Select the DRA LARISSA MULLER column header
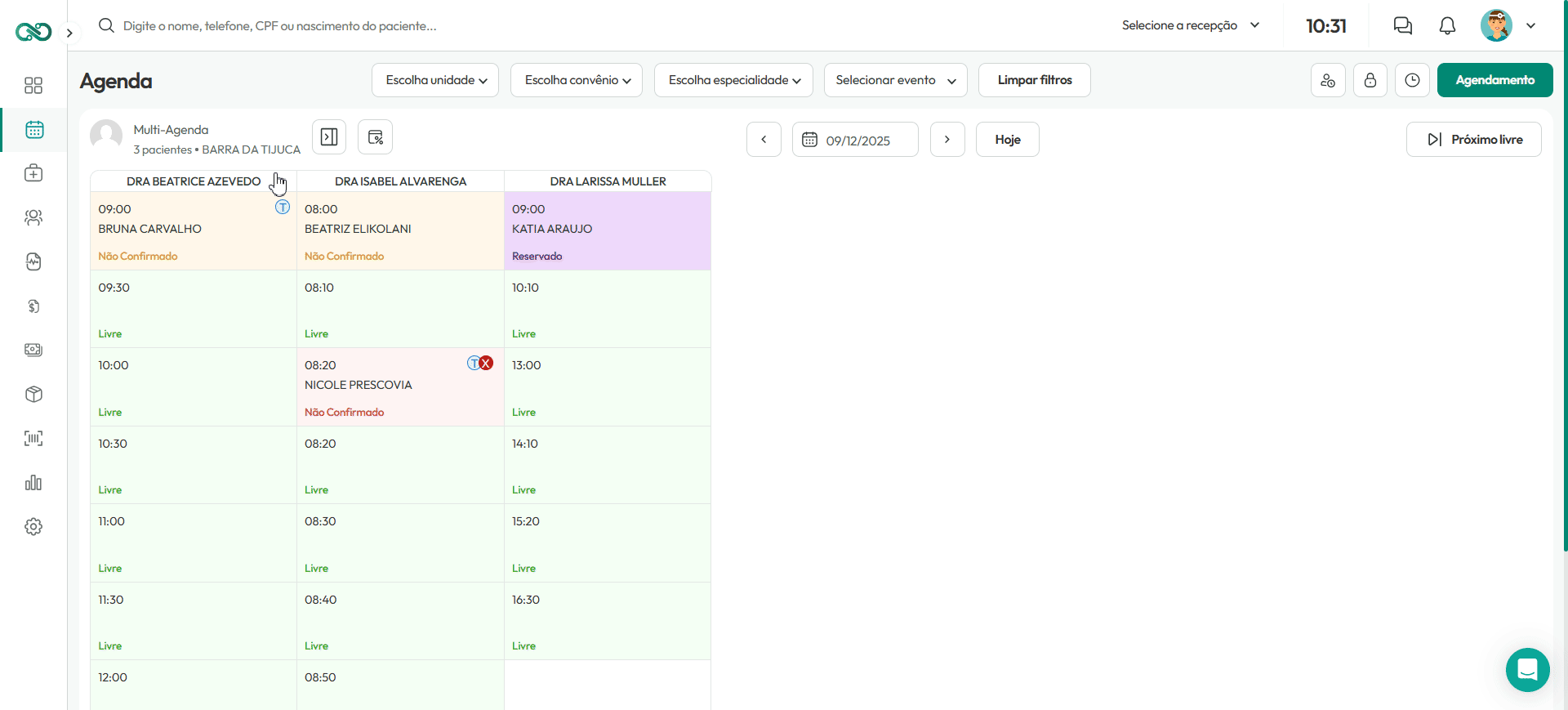This screenshot has width=1568, height=710. click(x=608, y=181)
